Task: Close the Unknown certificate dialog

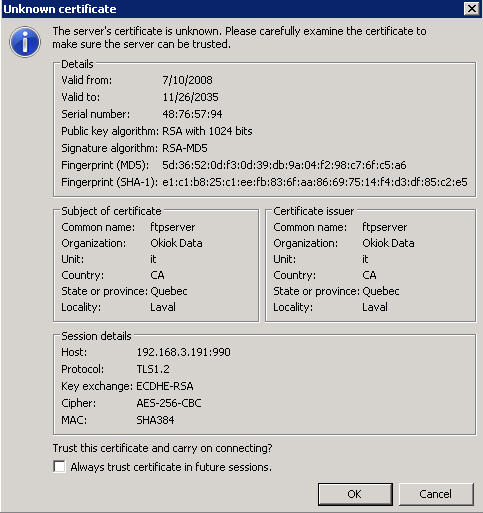Action: (x=472, y=8)
